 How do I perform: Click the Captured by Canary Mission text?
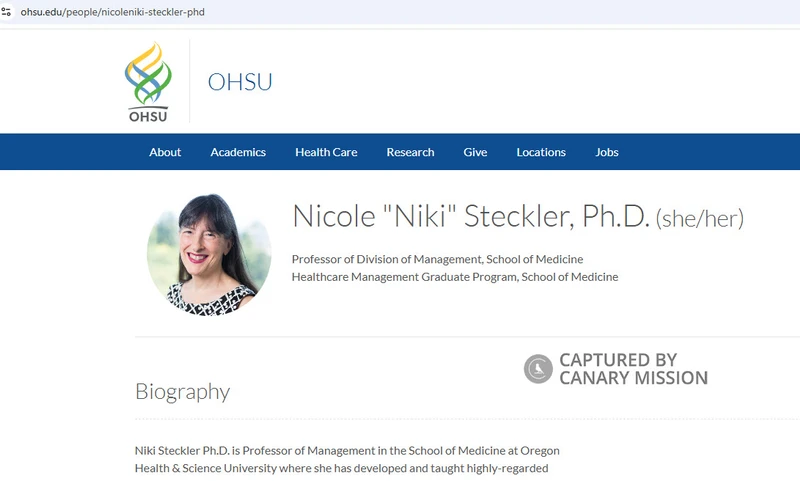[x=633, y=369]
